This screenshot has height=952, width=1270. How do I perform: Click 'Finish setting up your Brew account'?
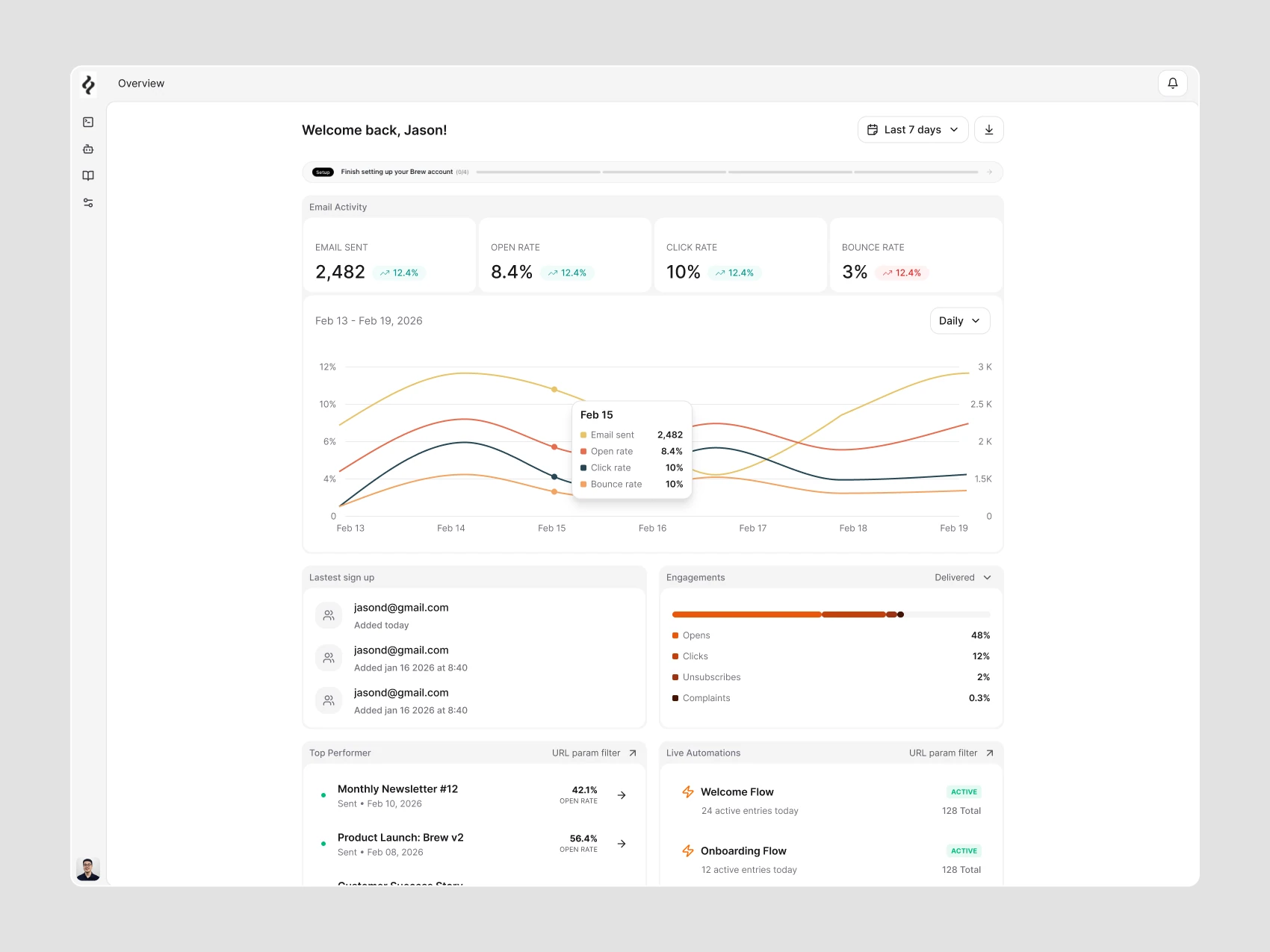397,172
